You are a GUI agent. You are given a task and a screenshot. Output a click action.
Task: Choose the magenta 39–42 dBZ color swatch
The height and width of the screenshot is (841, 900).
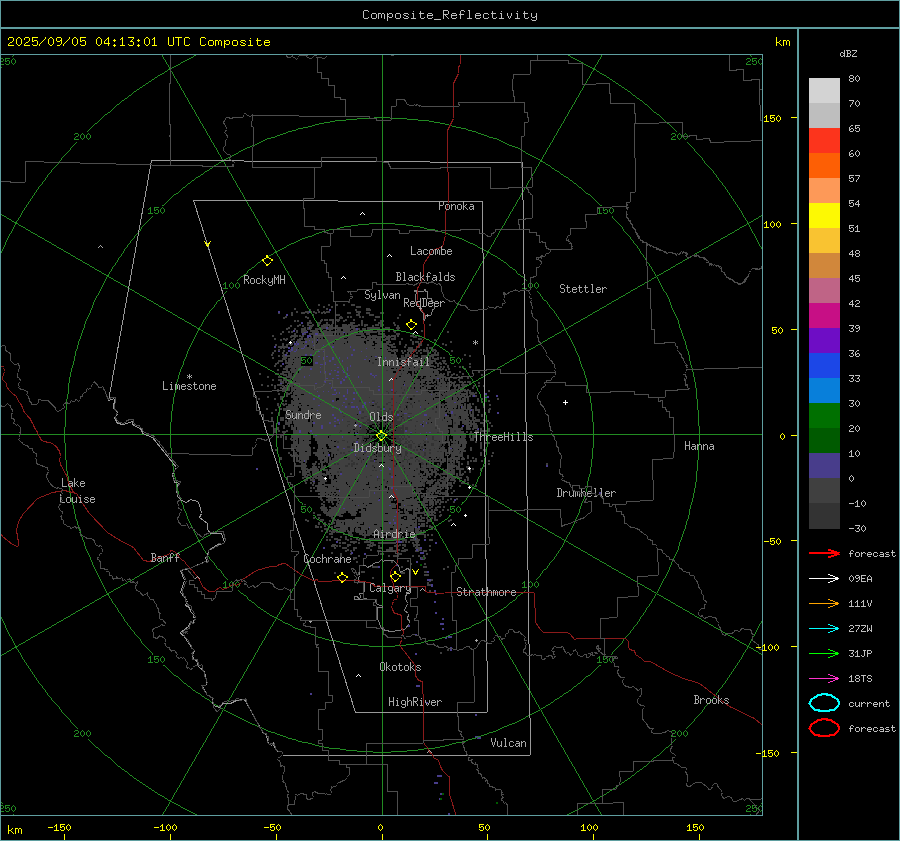coord(824,316)
